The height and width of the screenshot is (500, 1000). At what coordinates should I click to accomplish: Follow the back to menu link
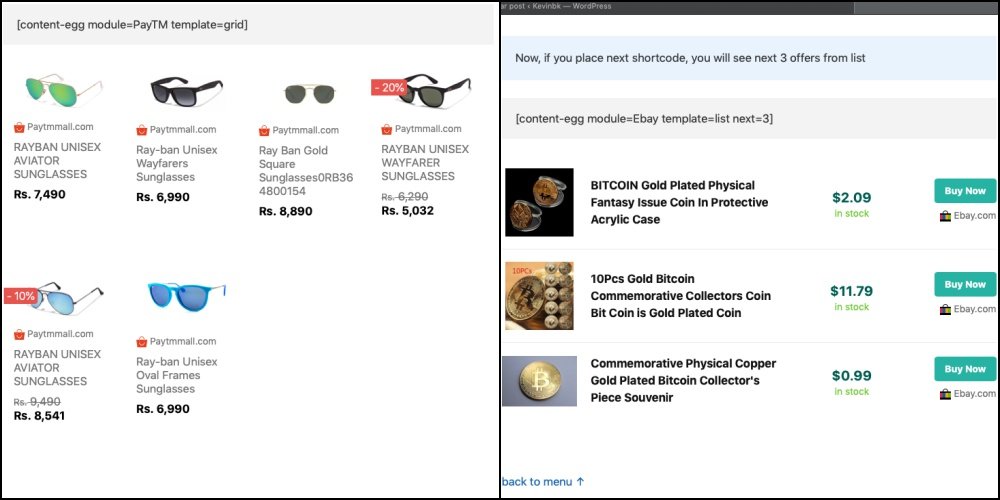click(543, 482)
